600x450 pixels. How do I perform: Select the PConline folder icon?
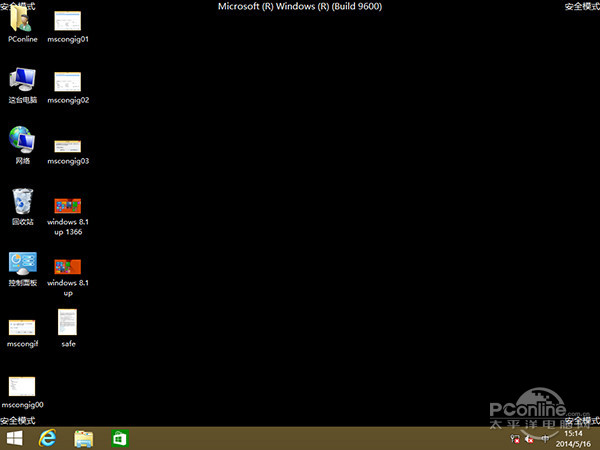22,24
